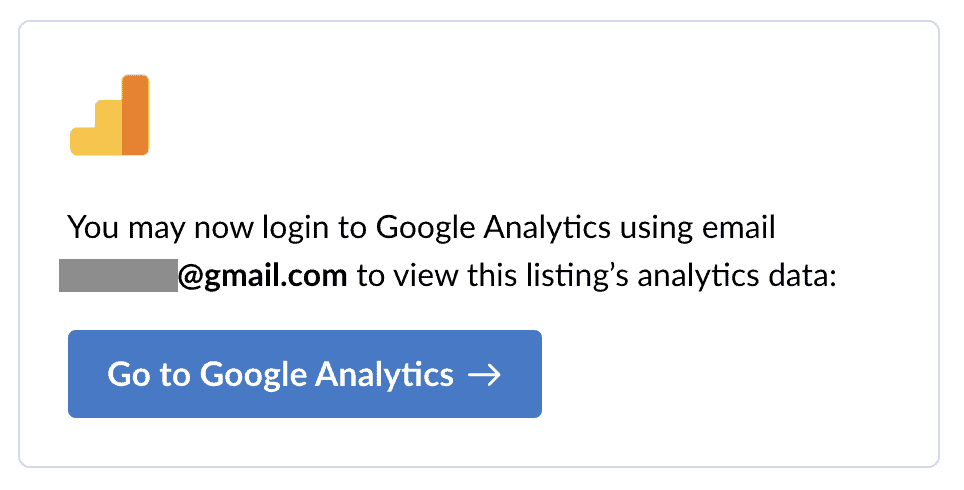Click the yellow stepped bar of the logo
964x490 pixels.
96,127
